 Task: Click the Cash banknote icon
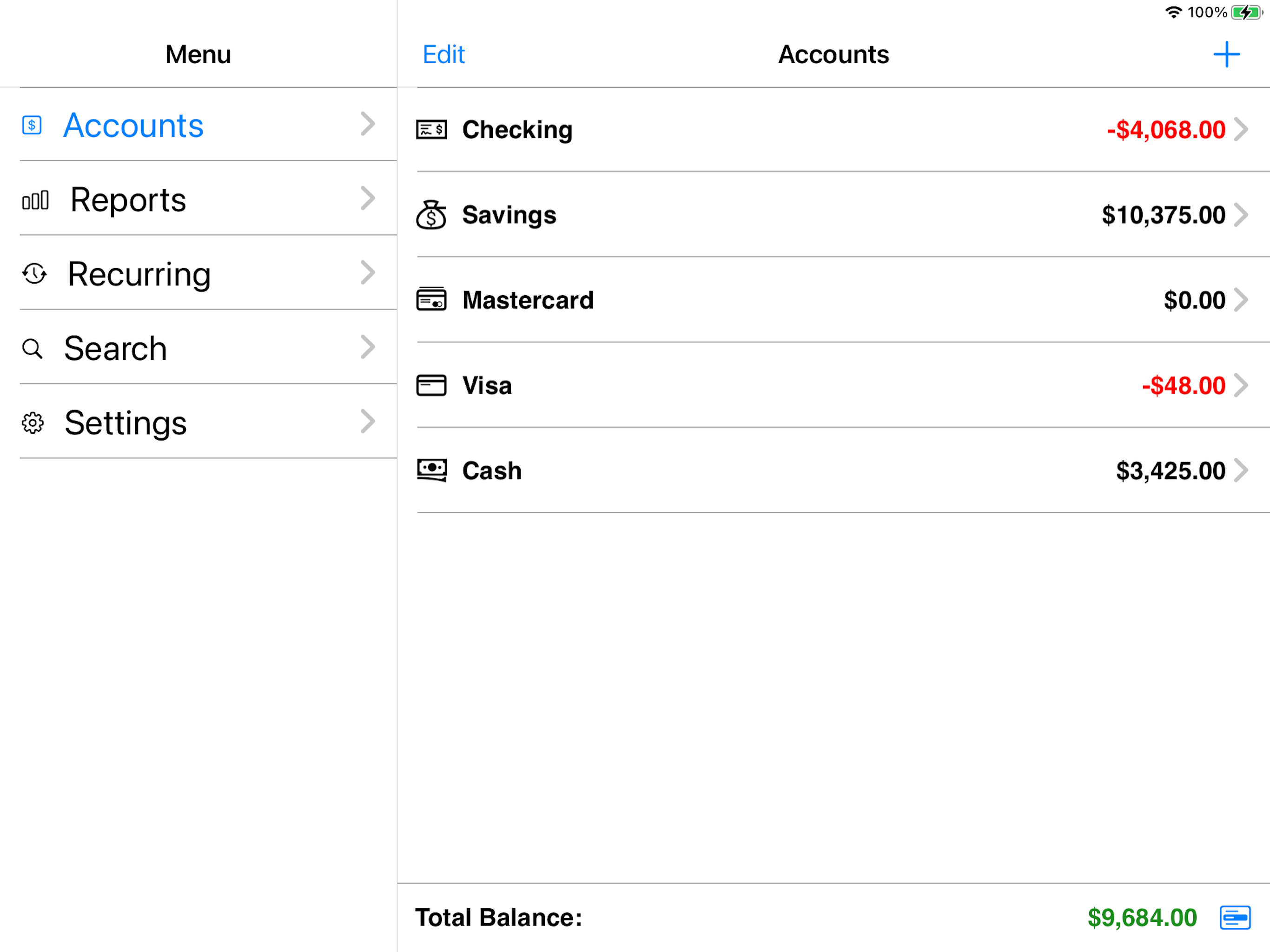[431, 470]
